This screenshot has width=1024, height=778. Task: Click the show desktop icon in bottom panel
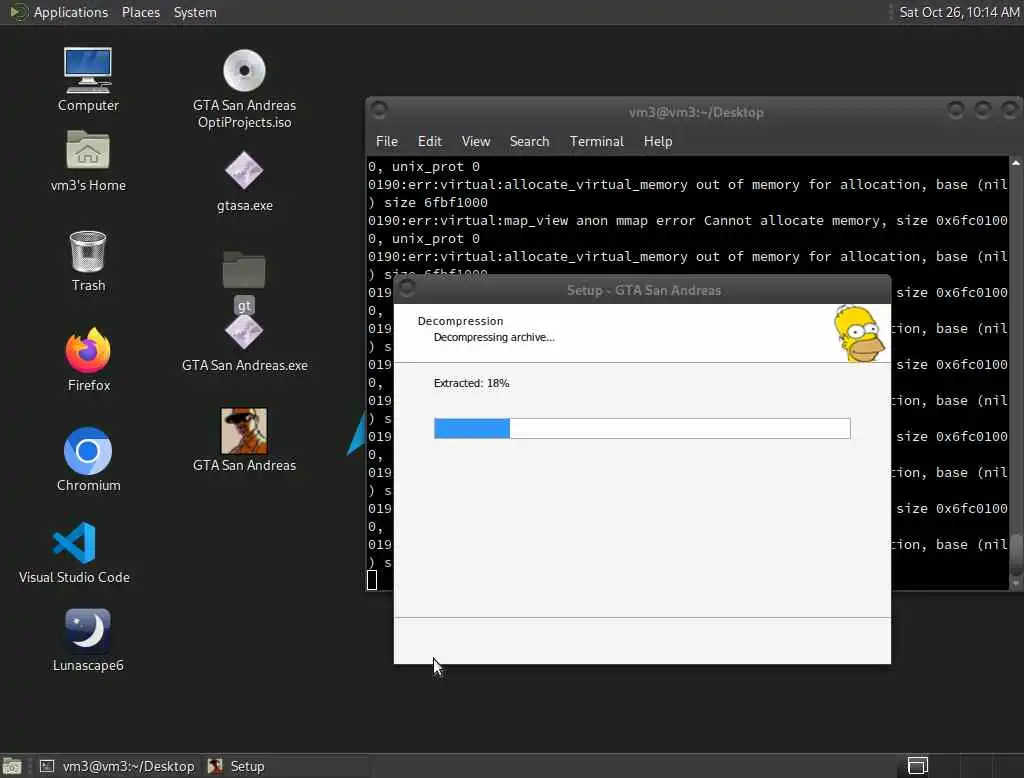[12, 766]
